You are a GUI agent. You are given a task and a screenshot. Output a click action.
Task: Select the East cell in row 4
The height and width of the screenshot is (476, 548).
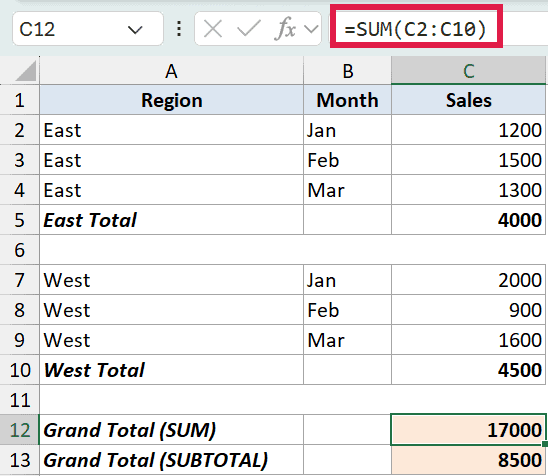[172, 190]
